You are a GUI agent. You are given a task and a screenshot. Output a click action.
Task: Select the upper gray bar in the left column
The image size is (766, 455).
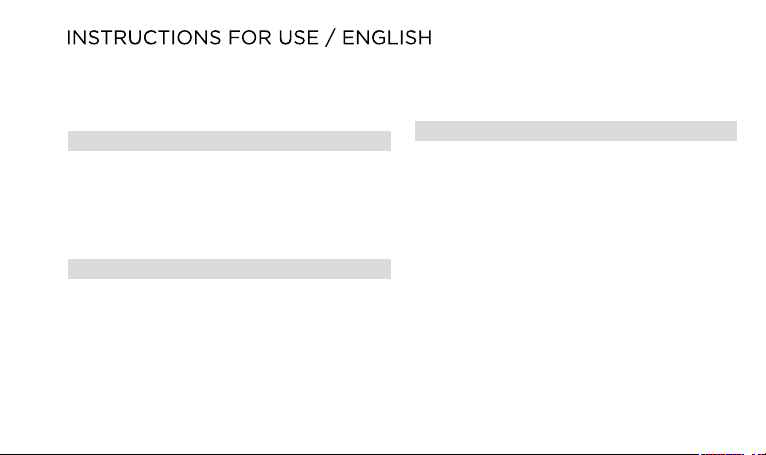pyautogui.click(x=229, y=141)
